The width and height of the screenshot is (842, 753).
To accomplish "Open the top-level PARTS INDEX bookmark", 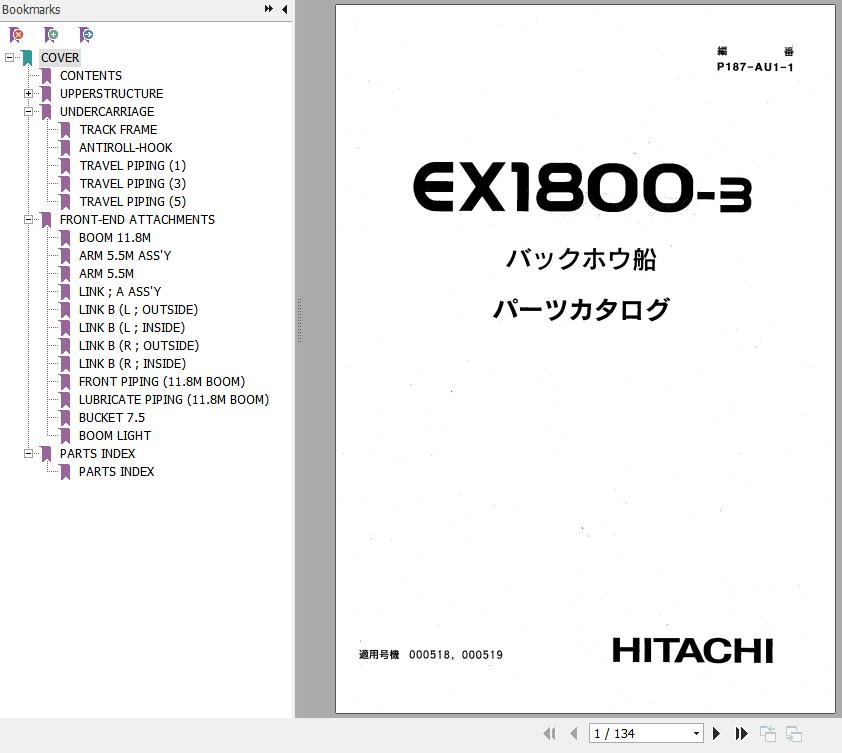I will click(97, 454).
